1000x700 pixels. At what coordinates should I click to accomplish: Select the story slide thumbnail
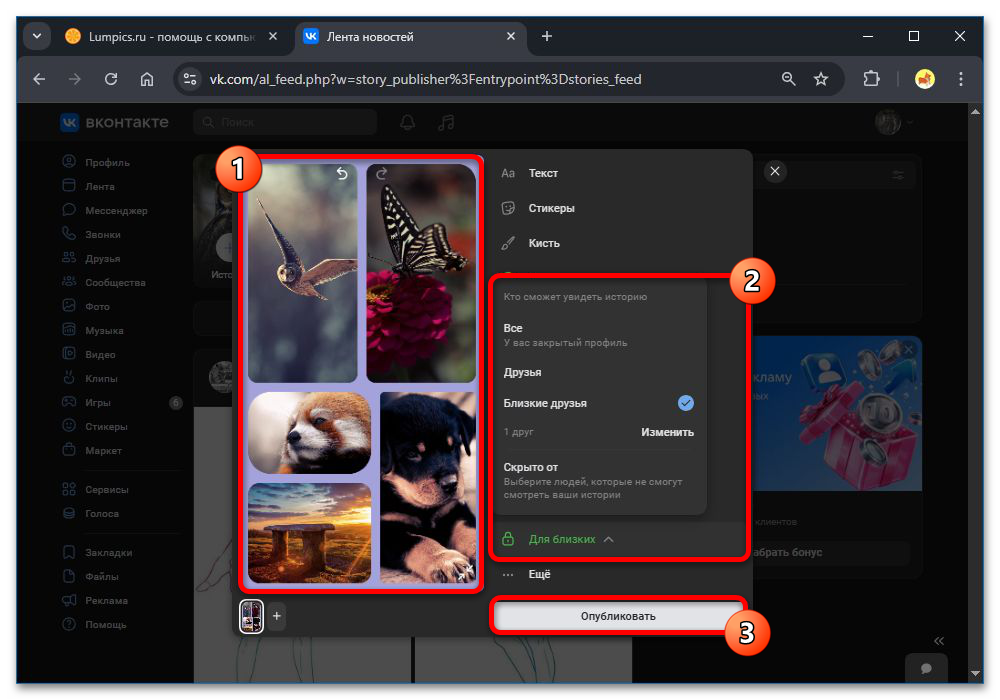pyautogui.click(x=252, y=617)
